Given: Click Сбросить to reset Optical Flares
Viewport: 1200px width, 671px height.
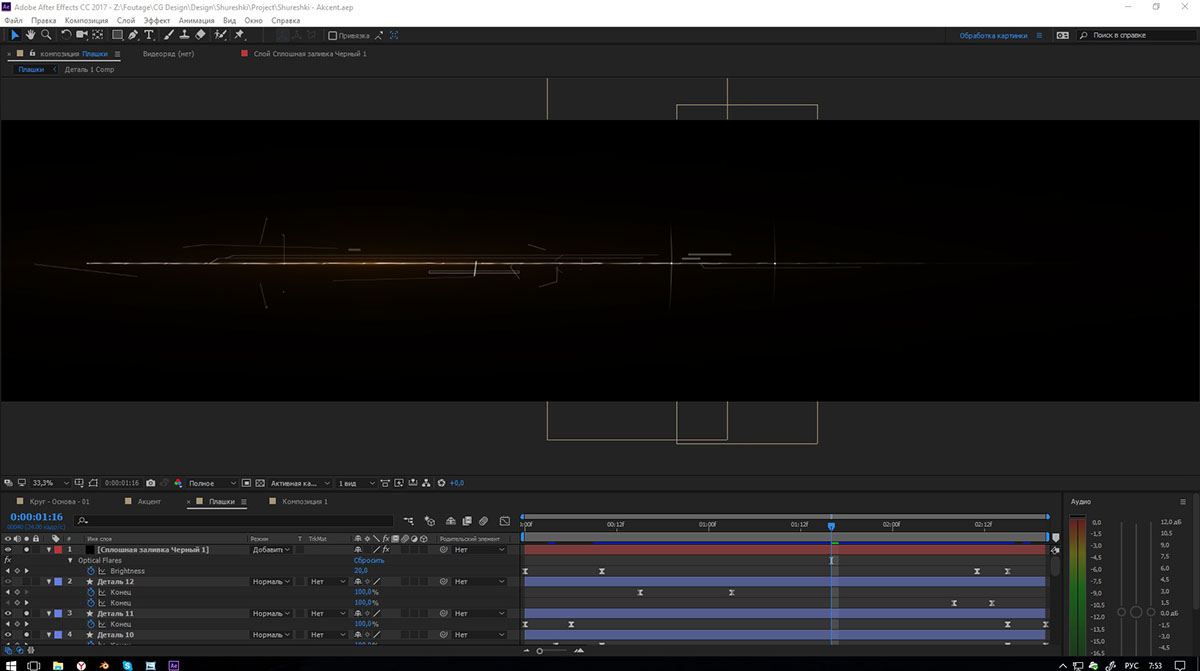Looking at the screenshot, I should tap(369, 560).
